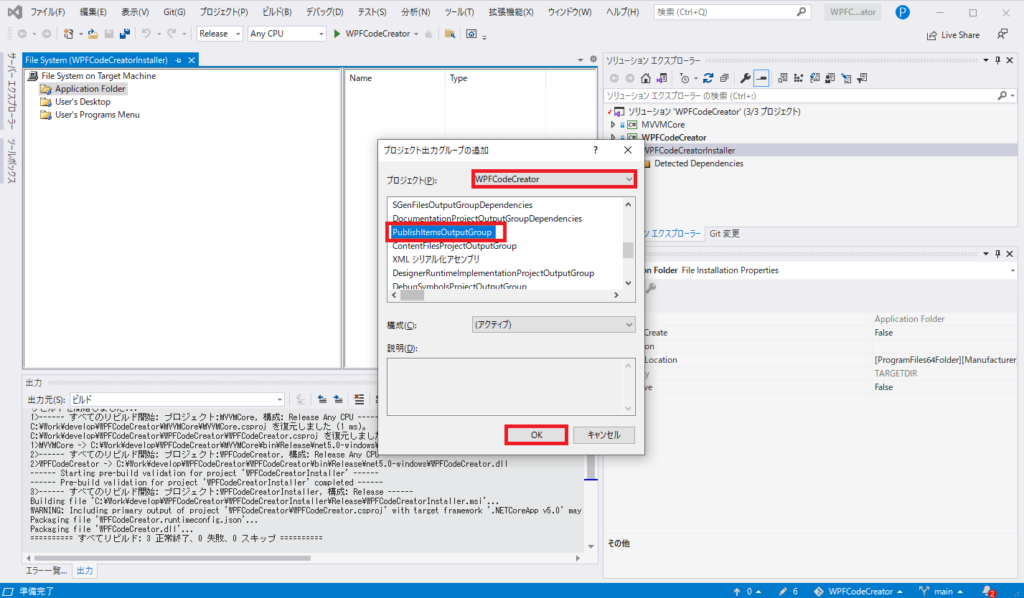
Task: Open the デバッグ(D) menu
Action: (x=325, y=12)
